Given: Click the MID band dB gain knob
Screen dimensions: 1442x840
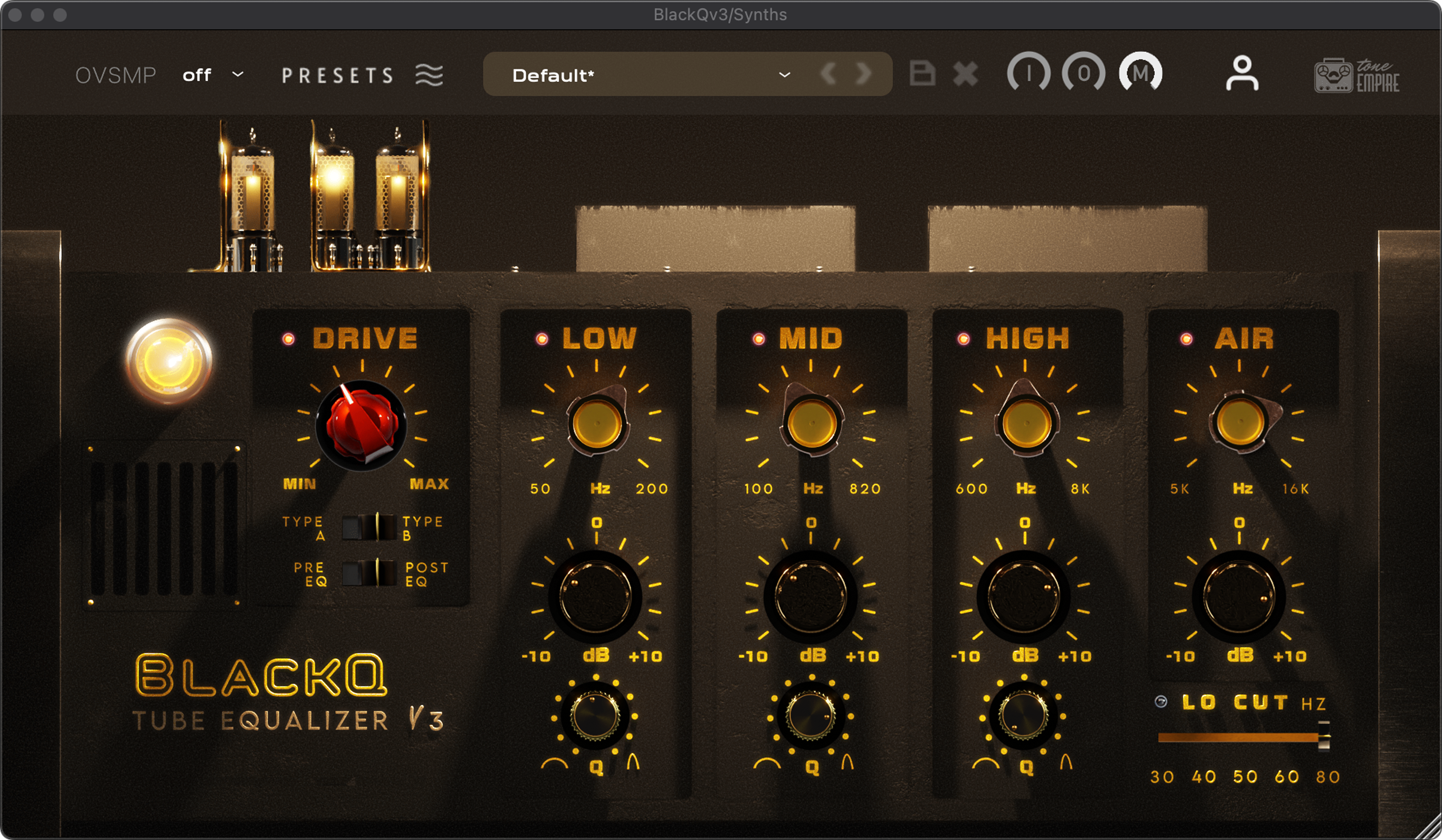Looking at the screenshot, I should click(810, 596).
